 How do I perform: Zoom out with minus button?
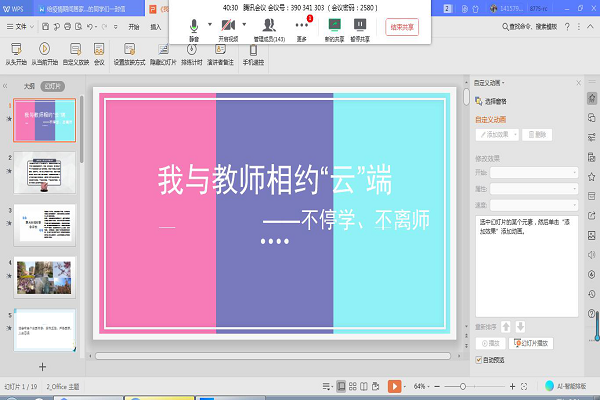click(x=437, y=387)
